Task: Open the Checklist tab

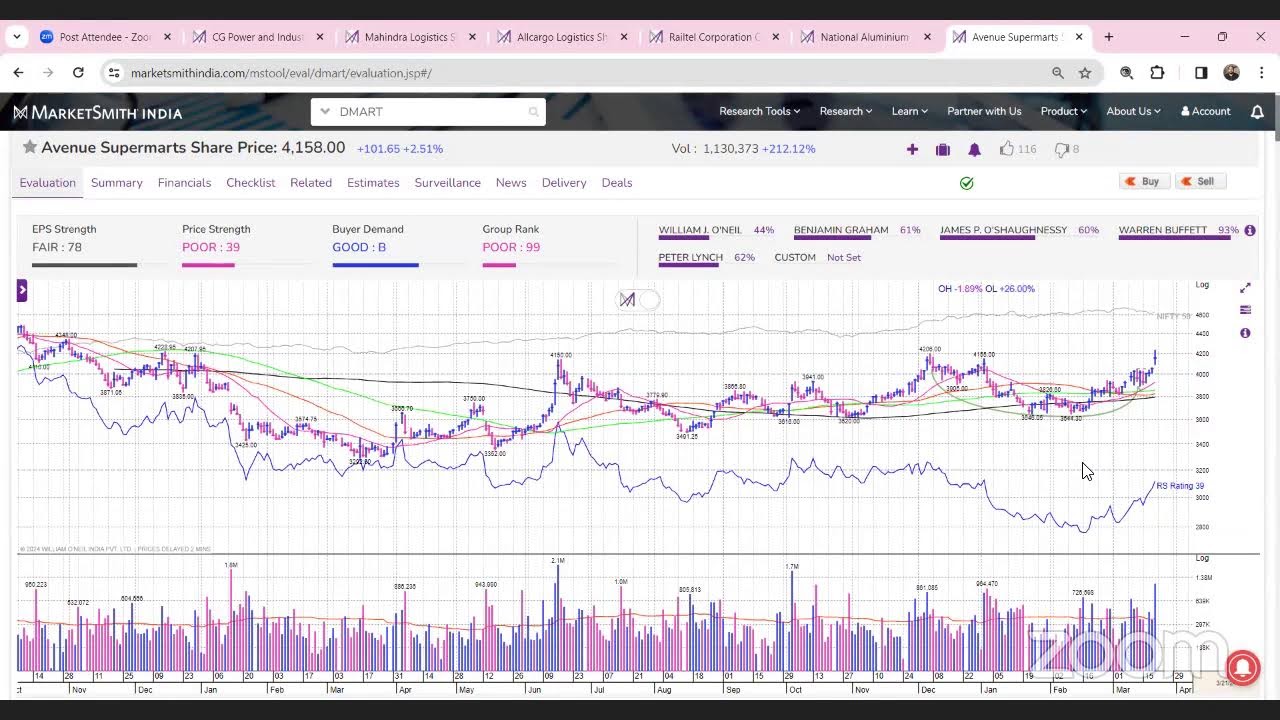Action: 251,183
